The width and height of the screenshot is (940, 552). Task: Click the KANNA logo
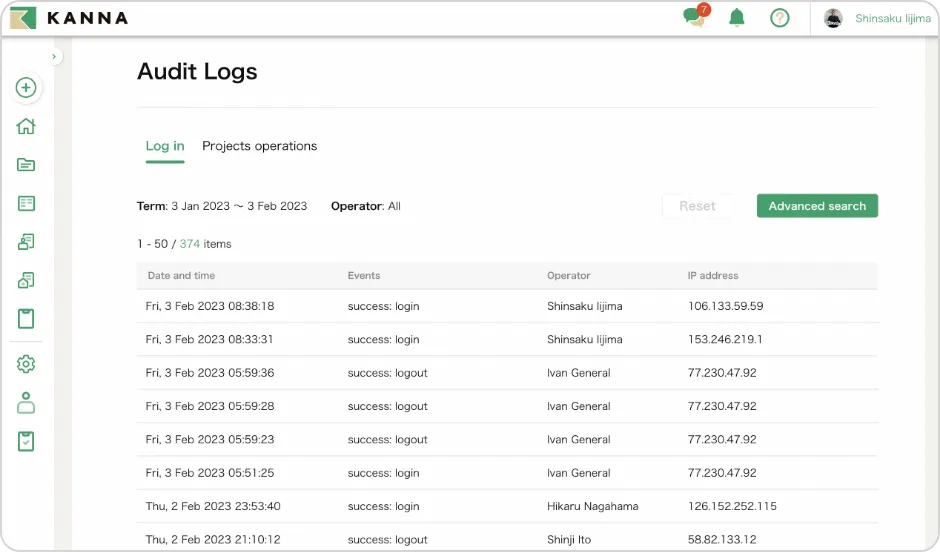click(x=68, y=18)
